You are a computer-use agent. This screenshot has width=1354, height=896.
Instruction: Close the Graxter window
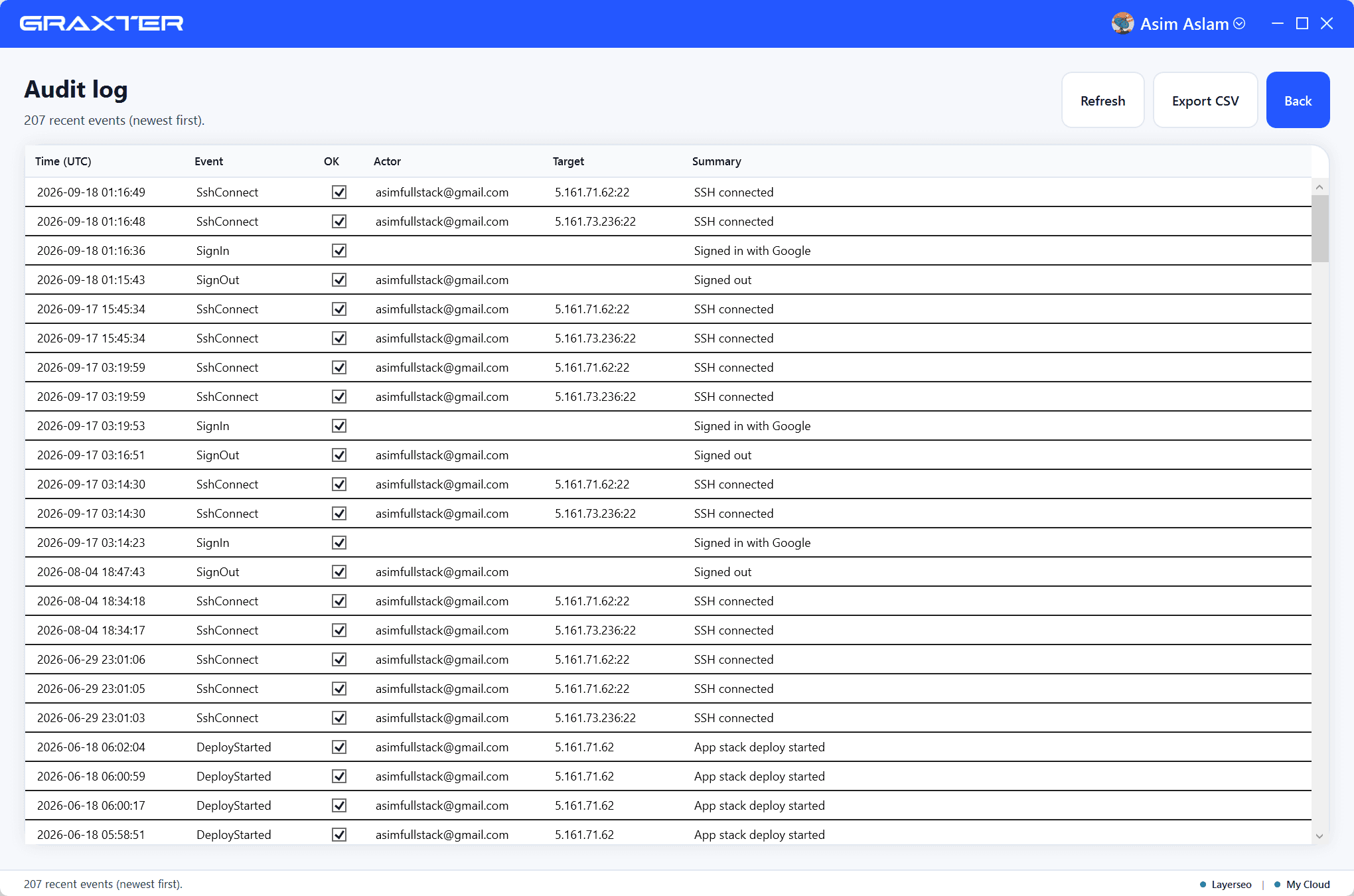[1327, 24]
